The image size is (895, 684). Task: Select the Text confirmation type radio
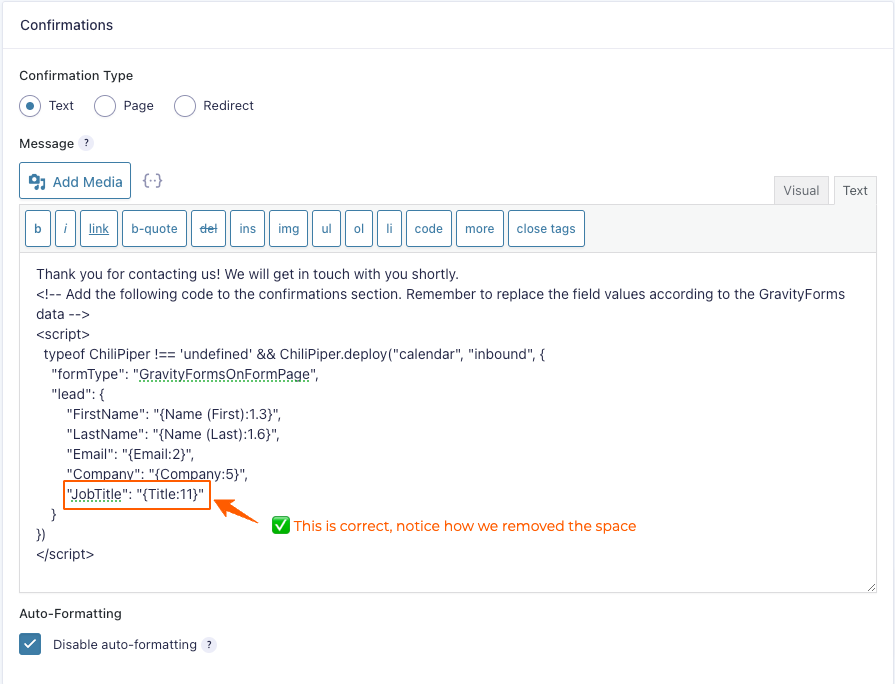(x=30, y=106)
